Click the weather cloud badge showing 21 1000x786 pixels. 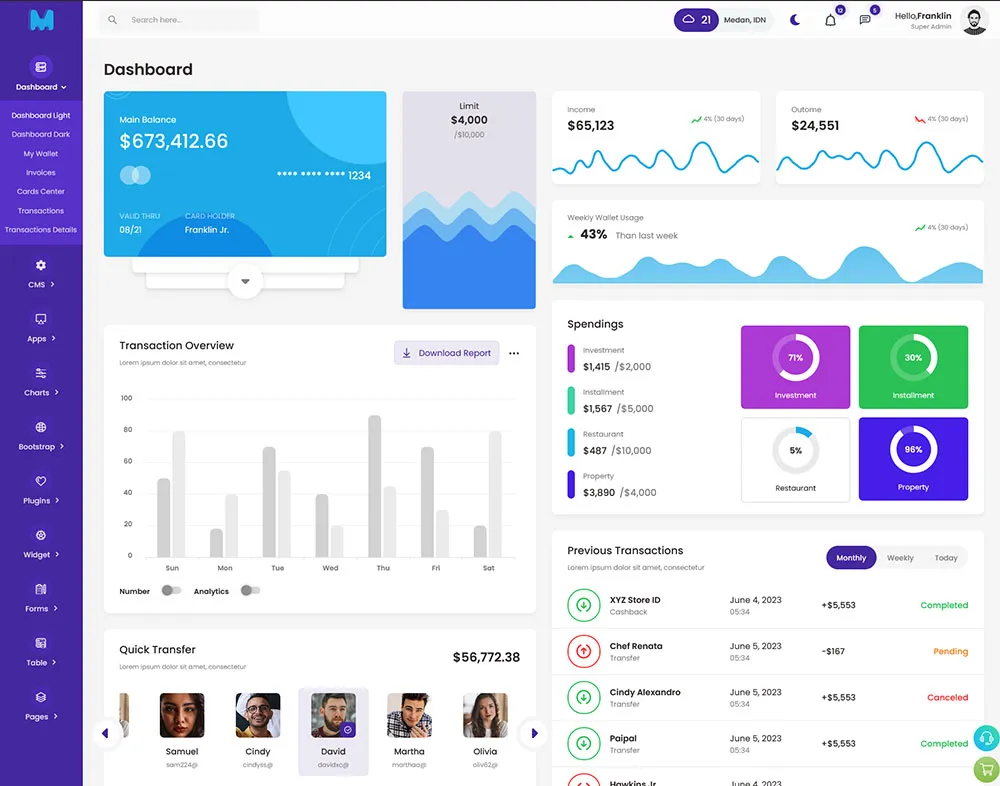pos(696,20)
